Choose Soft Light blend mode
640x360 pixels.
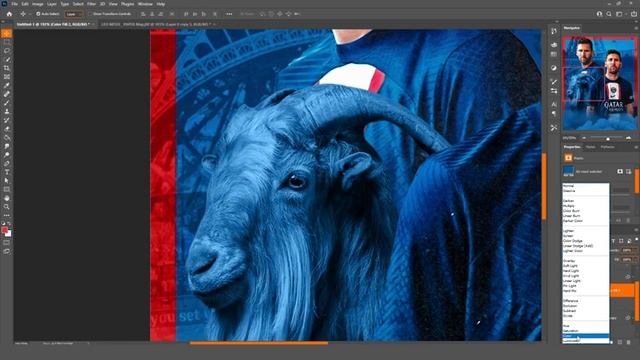click(x=586, y=266)
